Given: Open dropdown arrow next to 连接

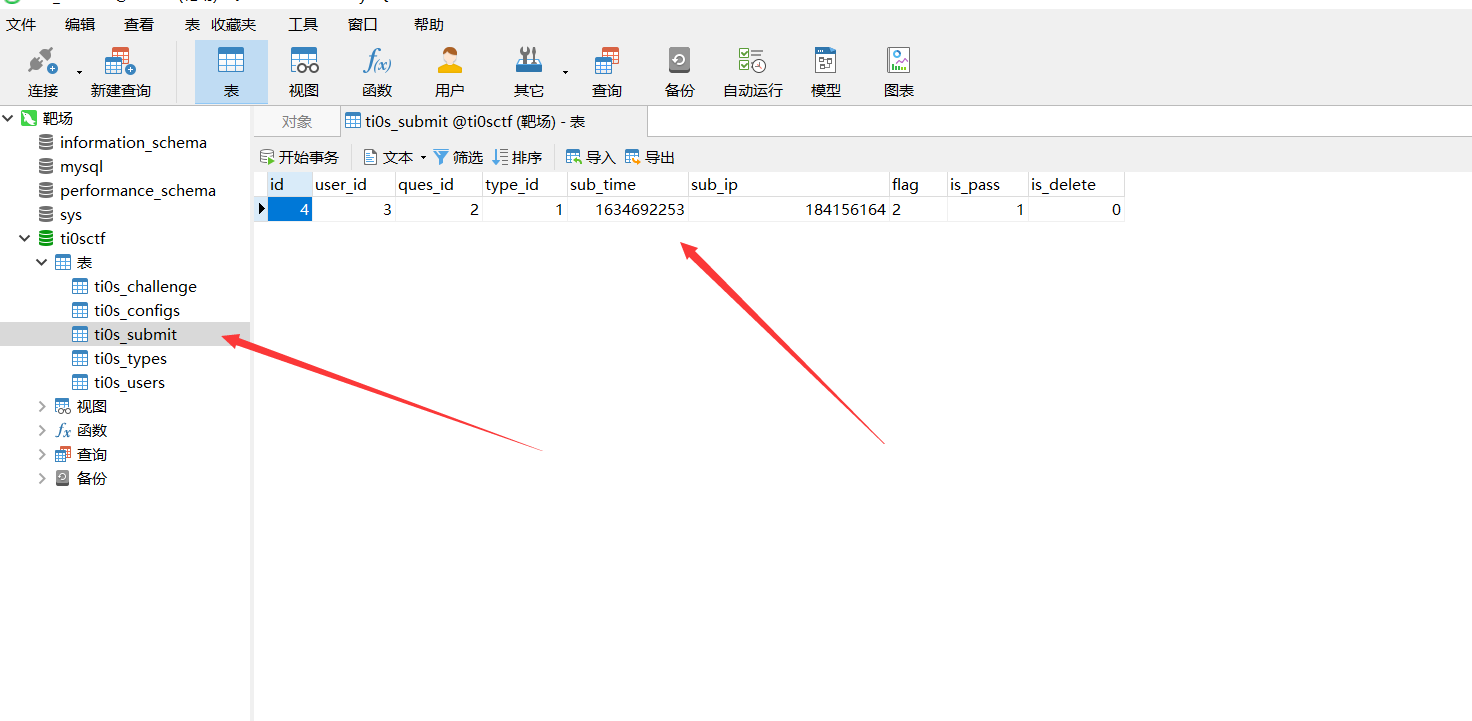Looking at the screenshot, I should [x=79, y=72].
